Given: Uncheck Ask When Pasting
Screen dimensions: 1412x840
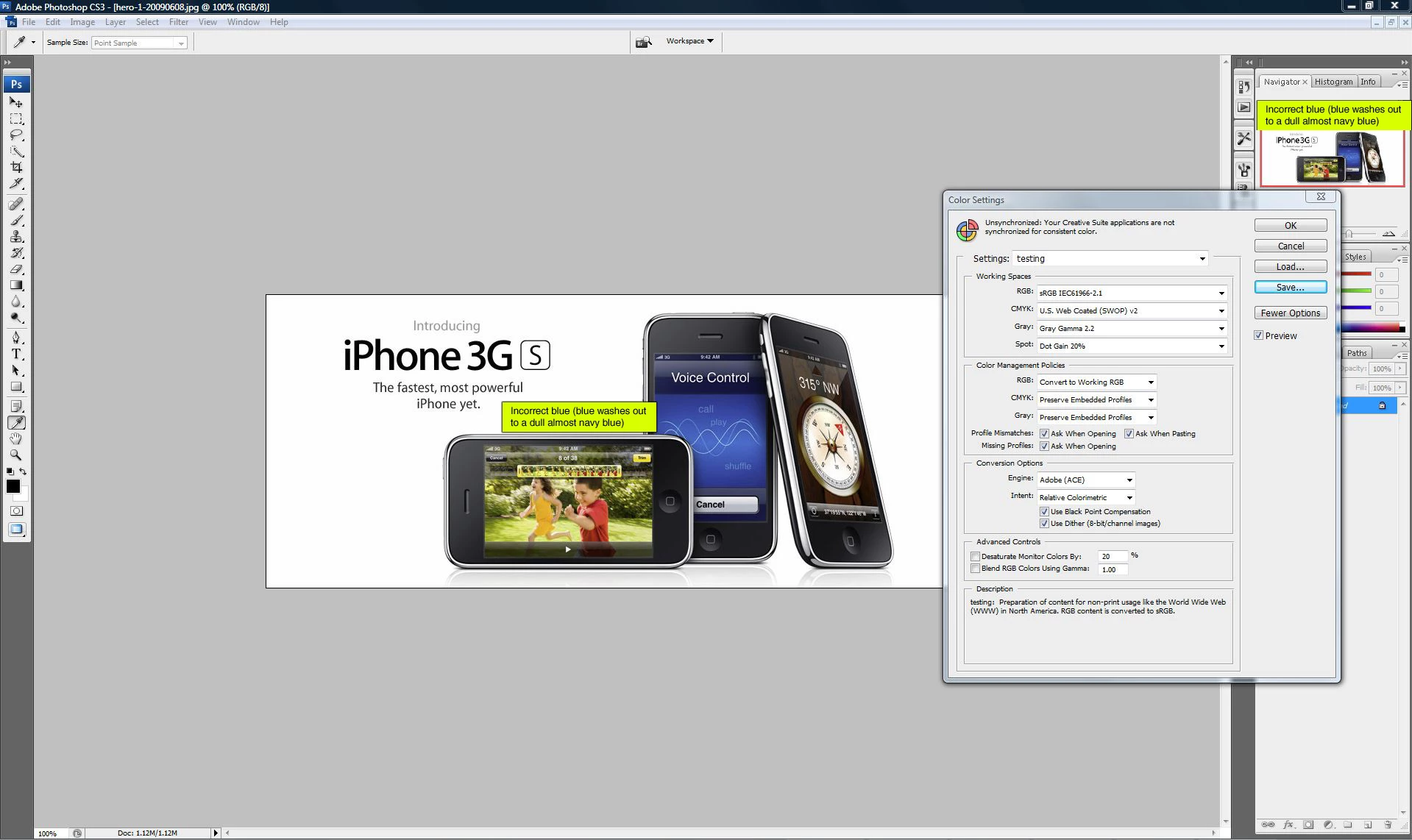Looking at the screenshot, I should coord(1129,434).
